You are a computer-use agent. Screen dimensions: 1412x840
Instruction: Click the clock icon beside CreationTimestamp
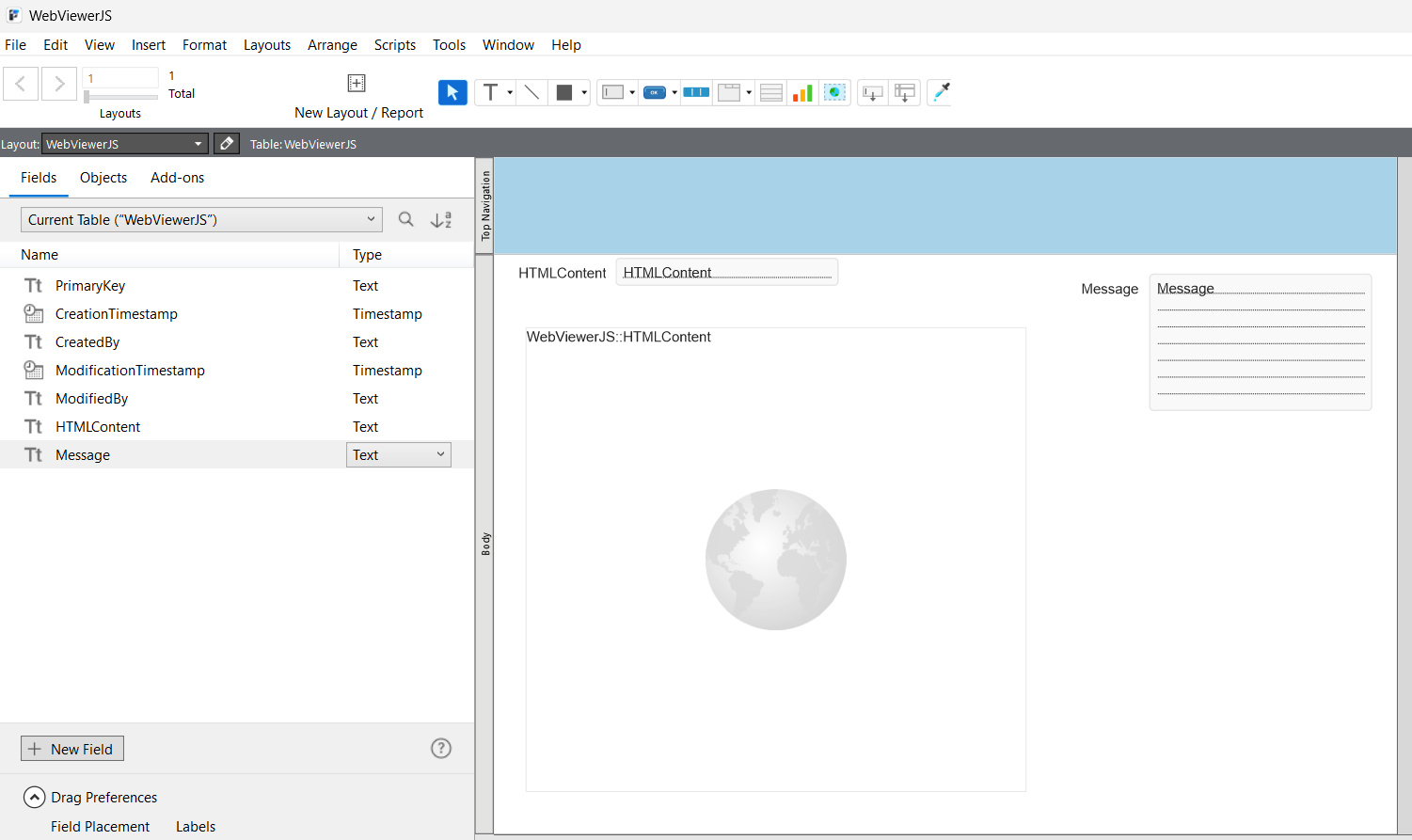pos(34,313)
